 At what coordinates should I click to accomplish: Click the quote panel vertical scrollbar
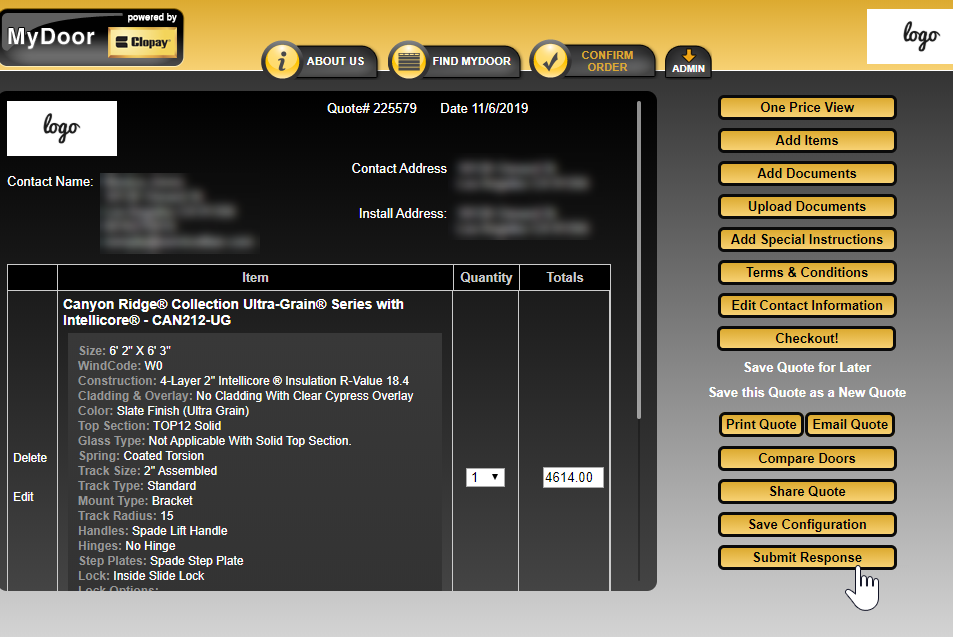[639, 260]
